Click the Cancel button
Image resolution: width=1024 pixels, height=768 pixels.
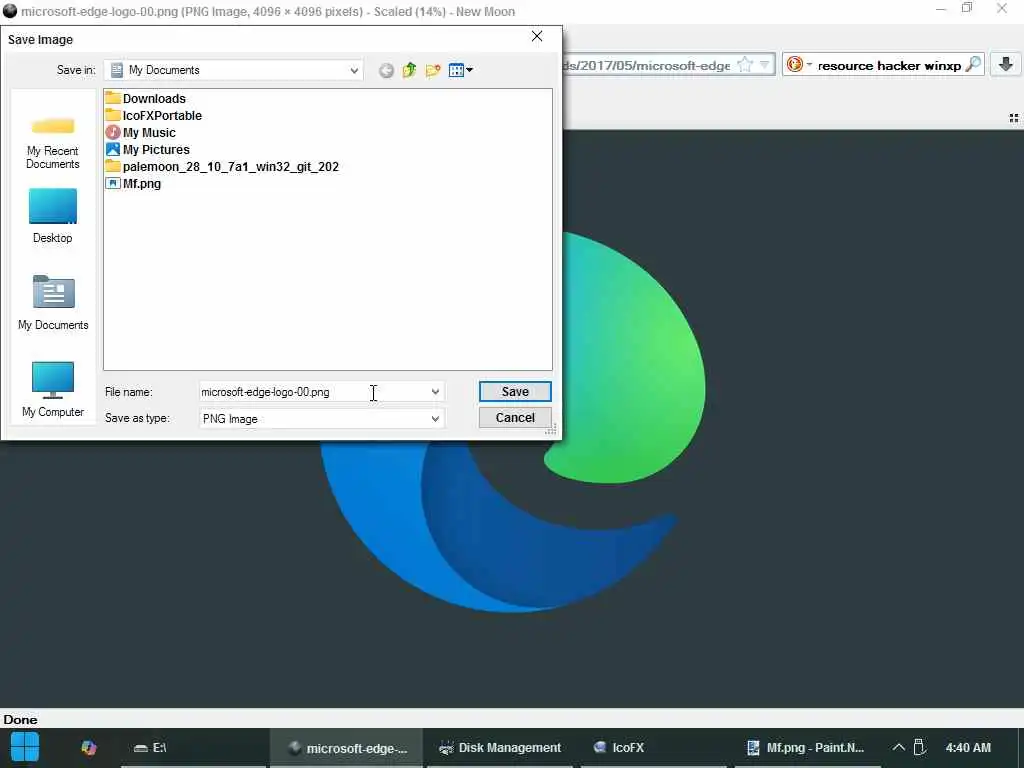click(x=515, y=417)
